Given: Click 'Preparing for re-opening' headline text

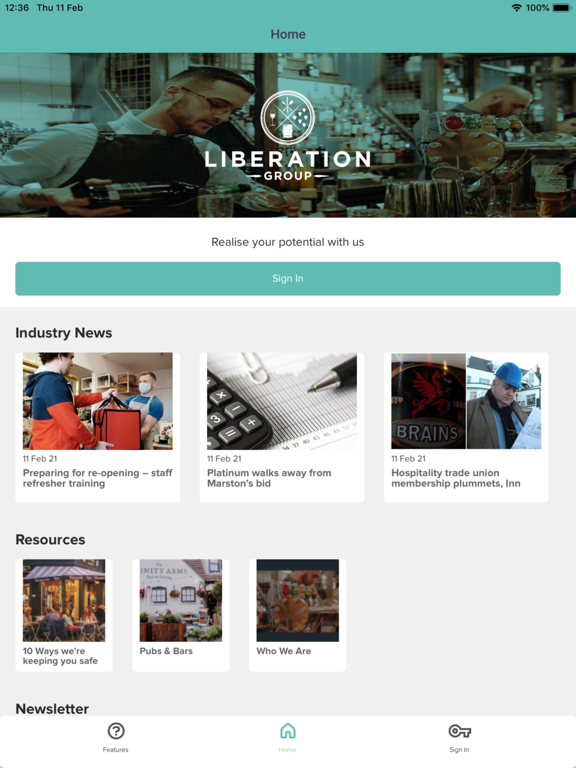Looking at the screenshot, I should point(97,478).
